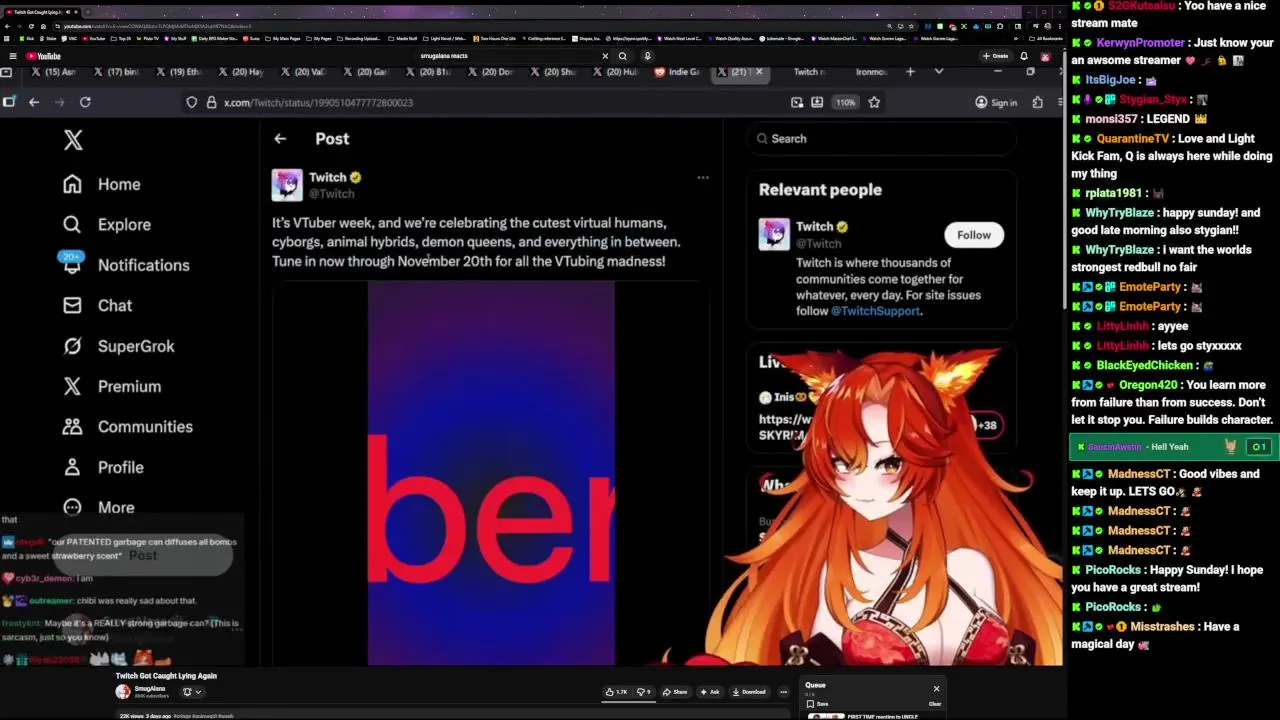This screenshot has width=1280, height=720.
Task: Open a new tab with plus button
Action: [910, 72]
